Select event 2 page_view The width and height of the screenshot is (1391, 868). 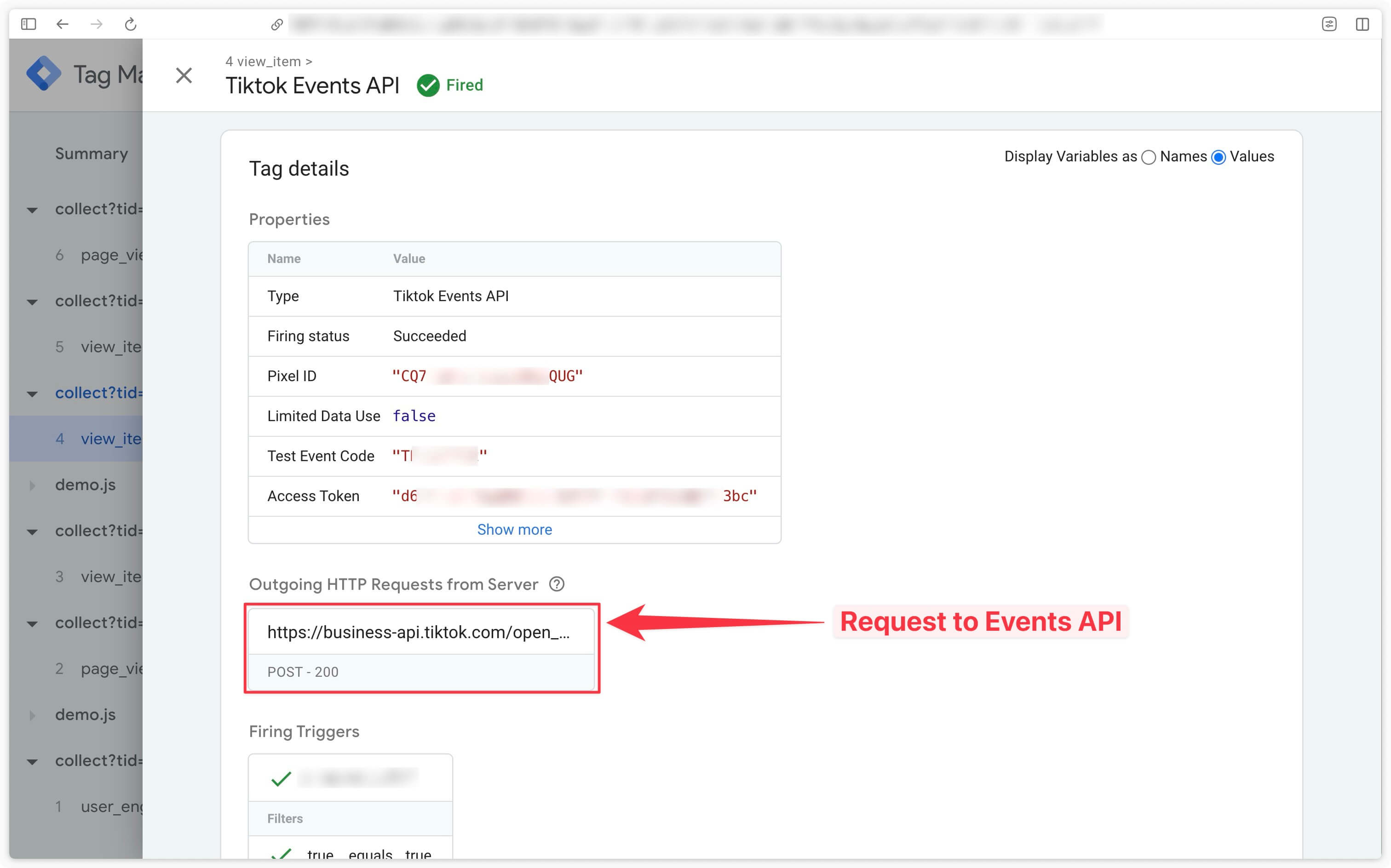click(76, 668)
